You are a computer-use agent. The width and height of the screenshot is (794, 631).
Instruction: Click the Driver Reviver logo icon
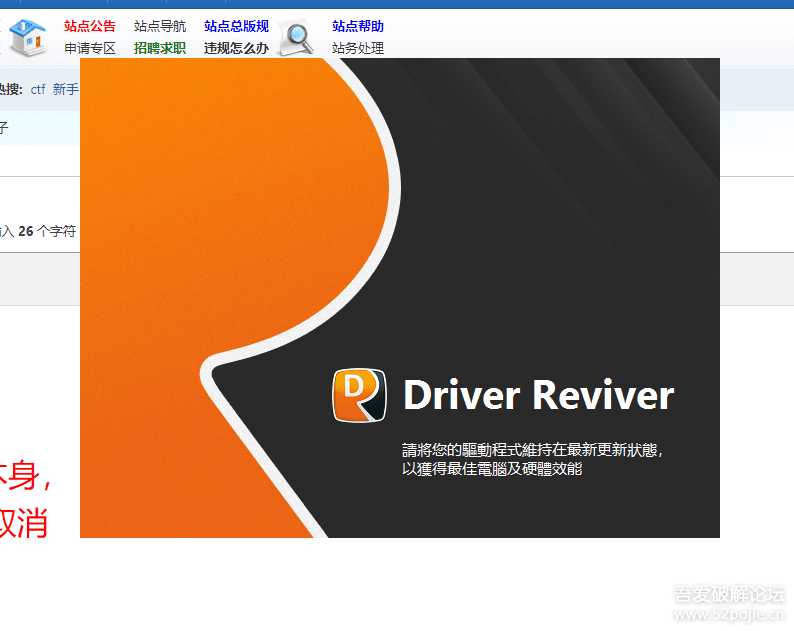[359, 396]
